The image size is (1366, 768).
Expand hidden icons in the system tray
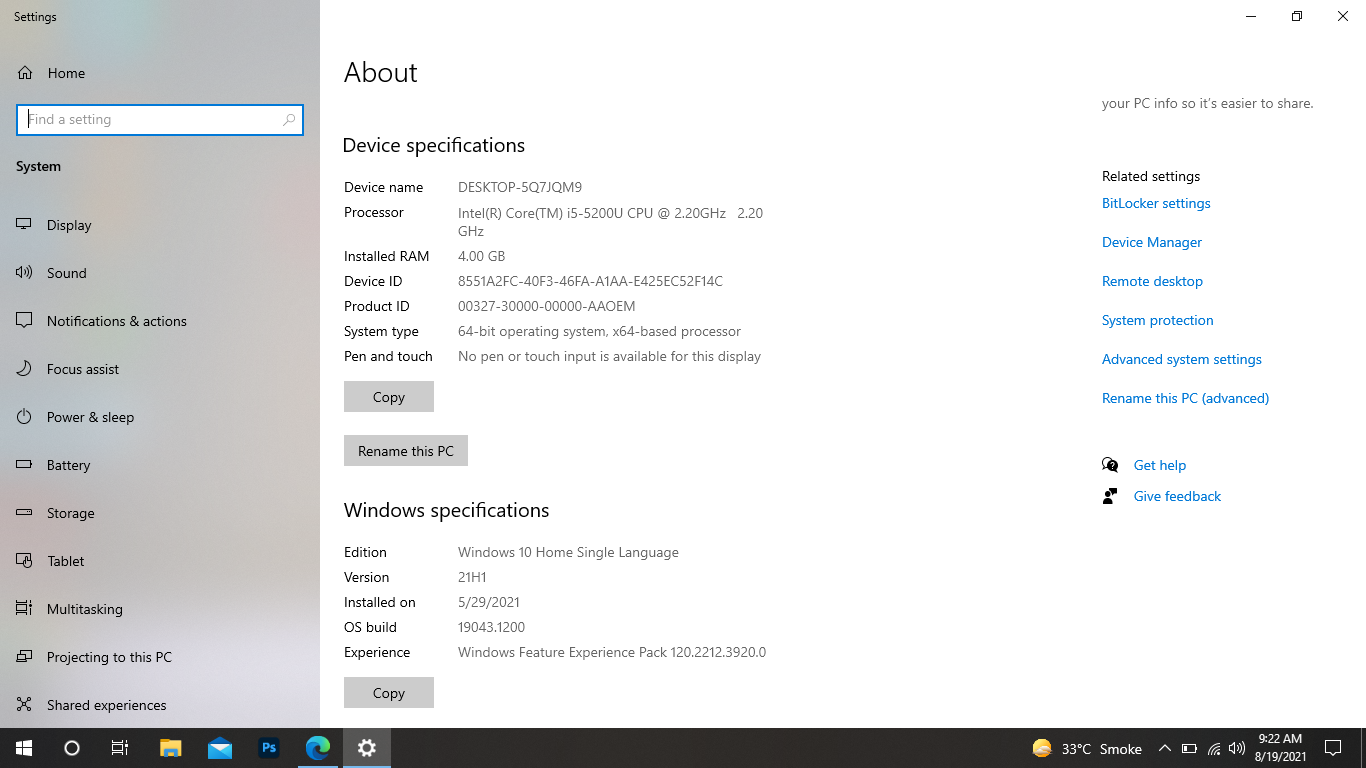tap(1164, 748)
